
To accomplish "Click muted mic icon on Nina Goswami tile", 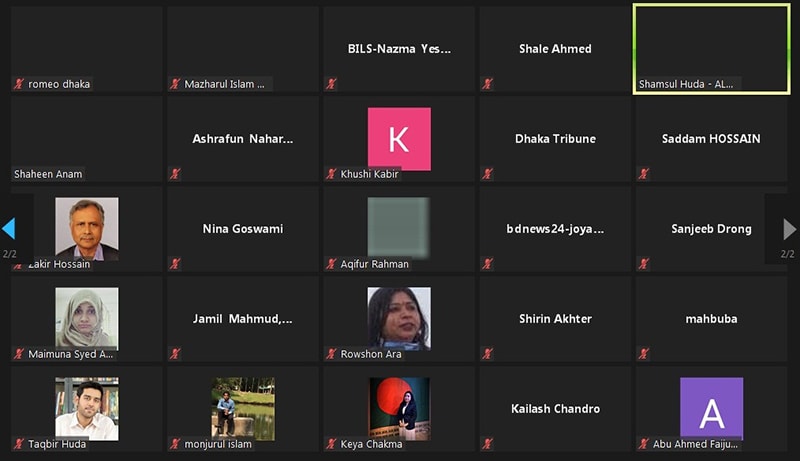I will point(175,264).
